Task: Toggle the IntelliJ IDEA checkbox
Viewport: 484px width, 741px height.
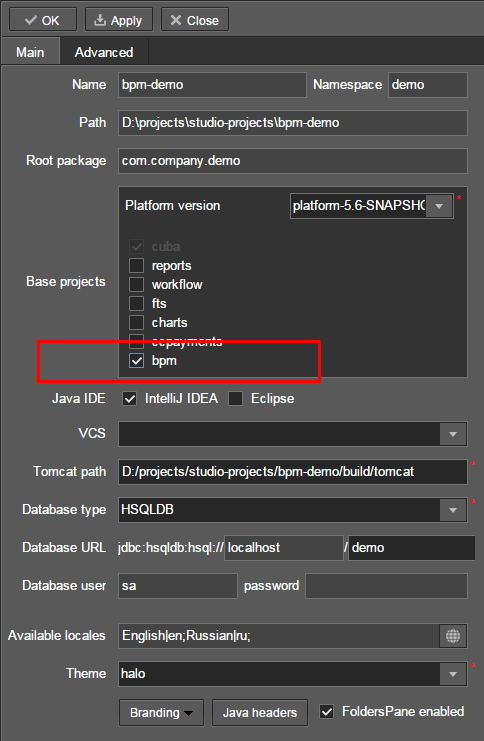Action: click(130, 398)
